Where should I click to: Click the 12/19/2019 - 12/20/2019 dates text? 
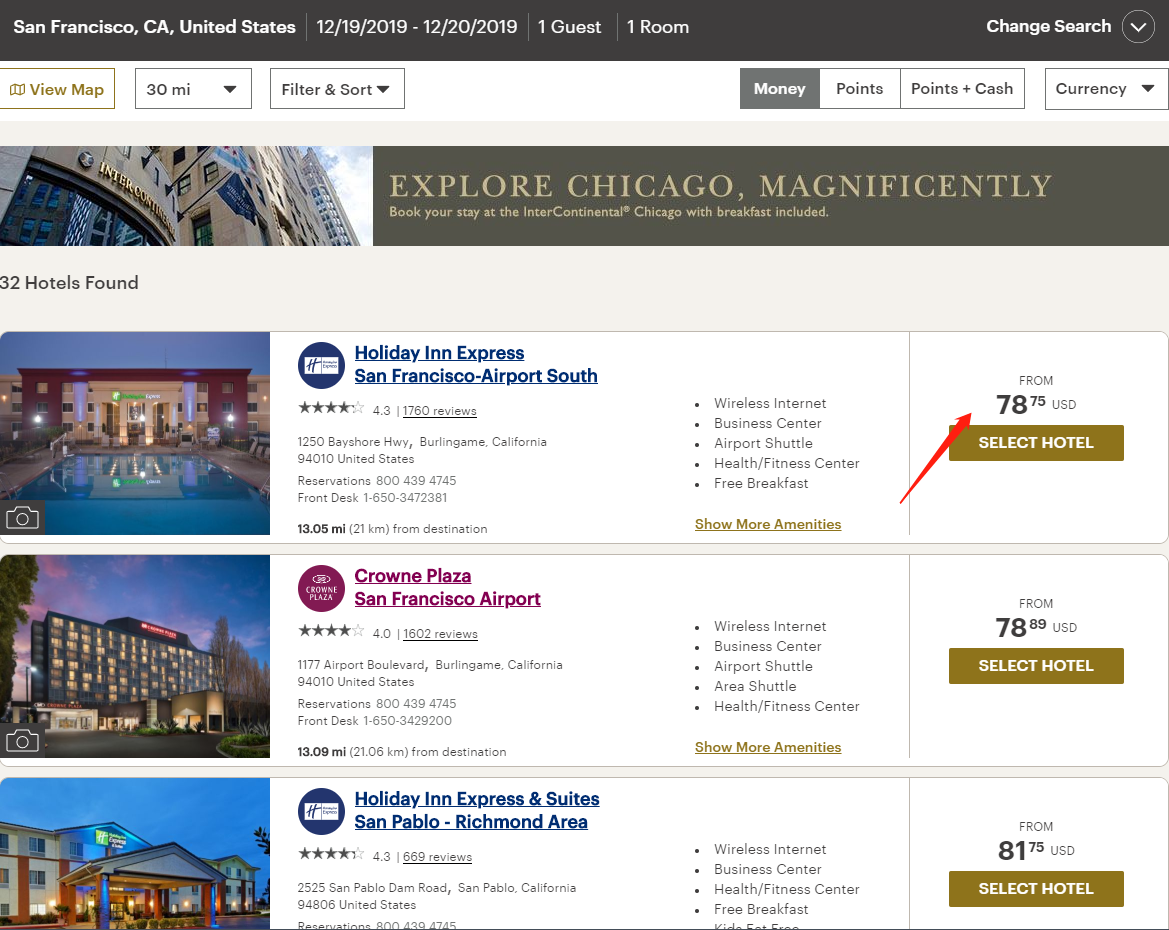pos(417,27)
